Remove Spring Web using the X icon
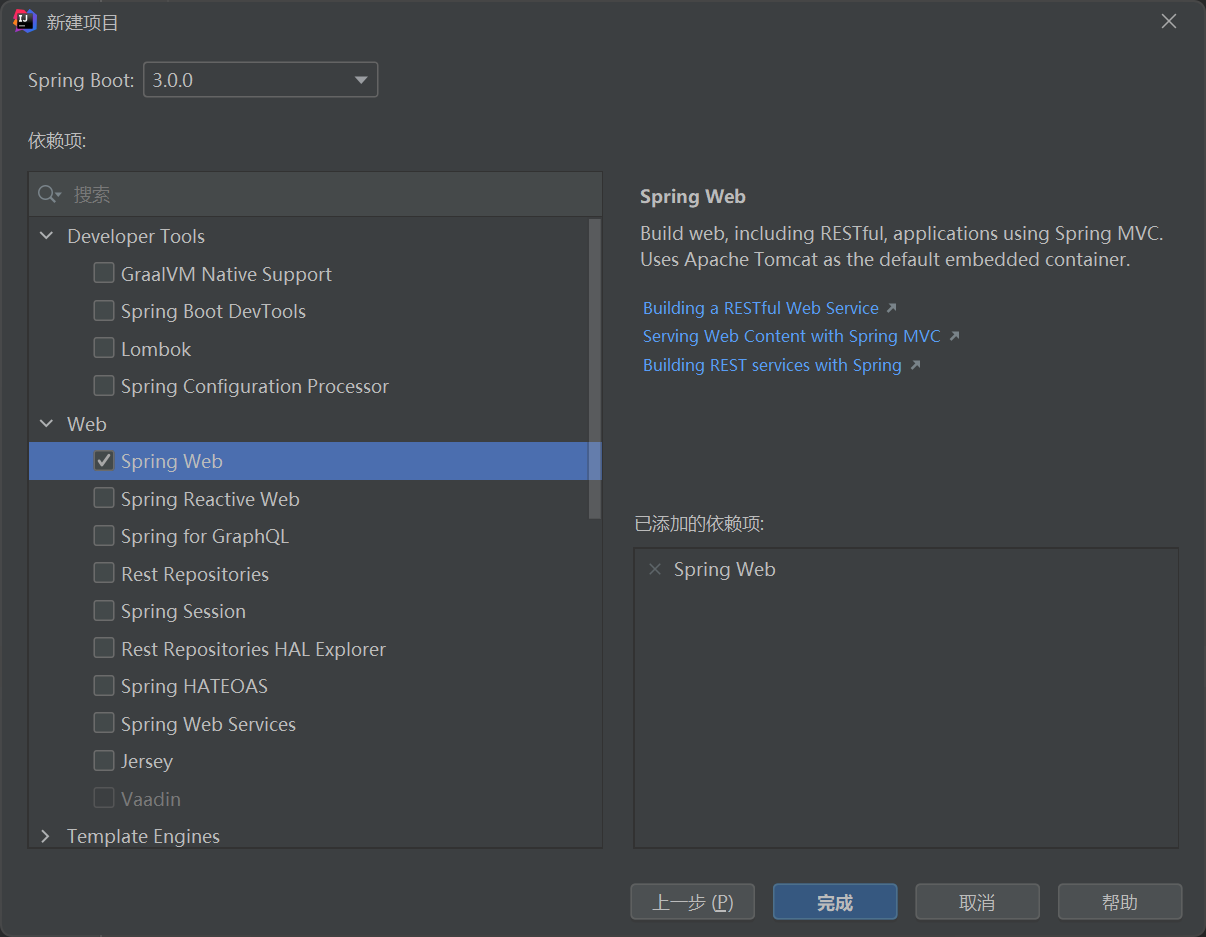1206x937 pixels. click(655, 569)
